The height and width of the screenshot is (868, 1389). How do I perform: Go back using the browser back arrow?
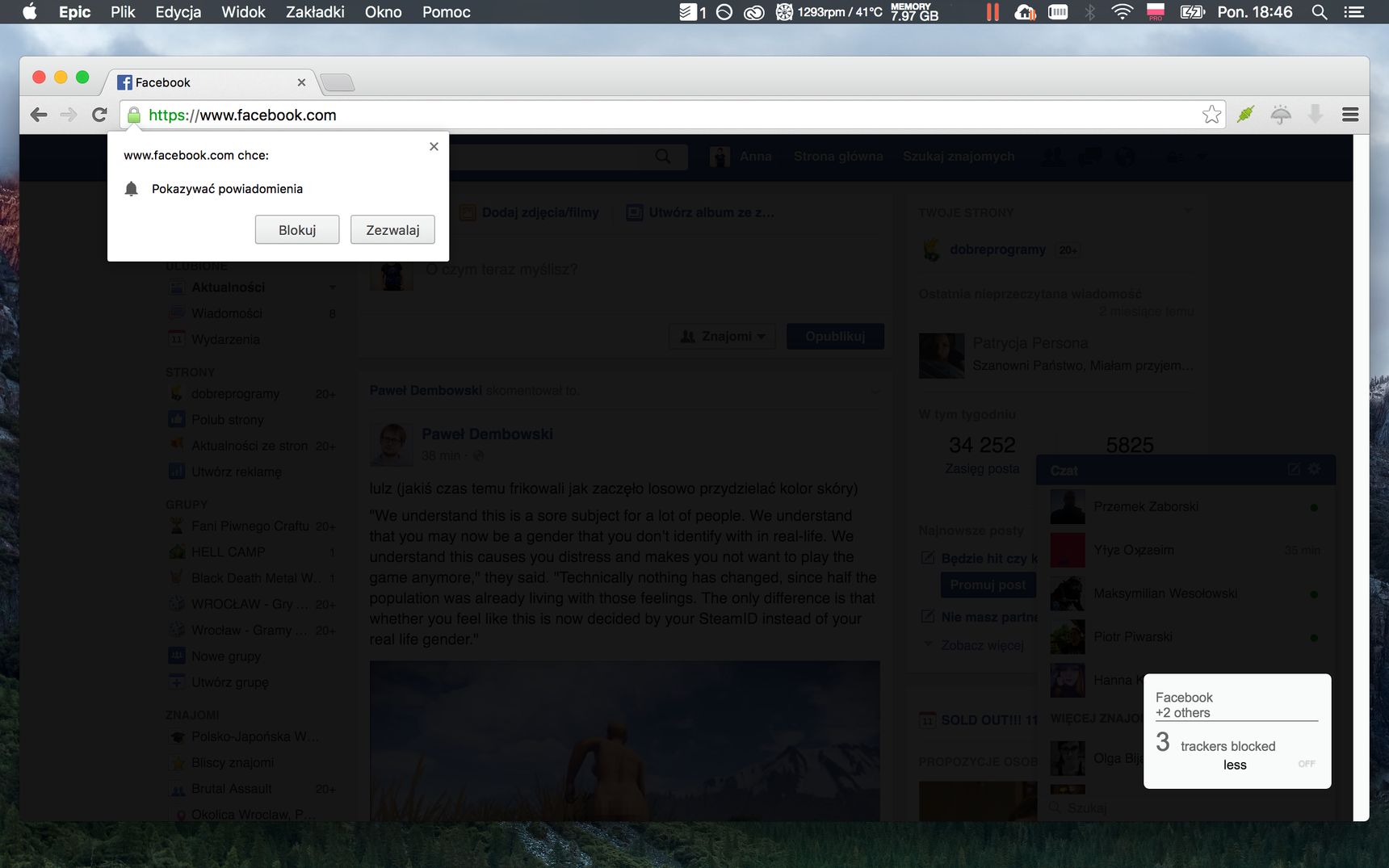coord(39,115)
